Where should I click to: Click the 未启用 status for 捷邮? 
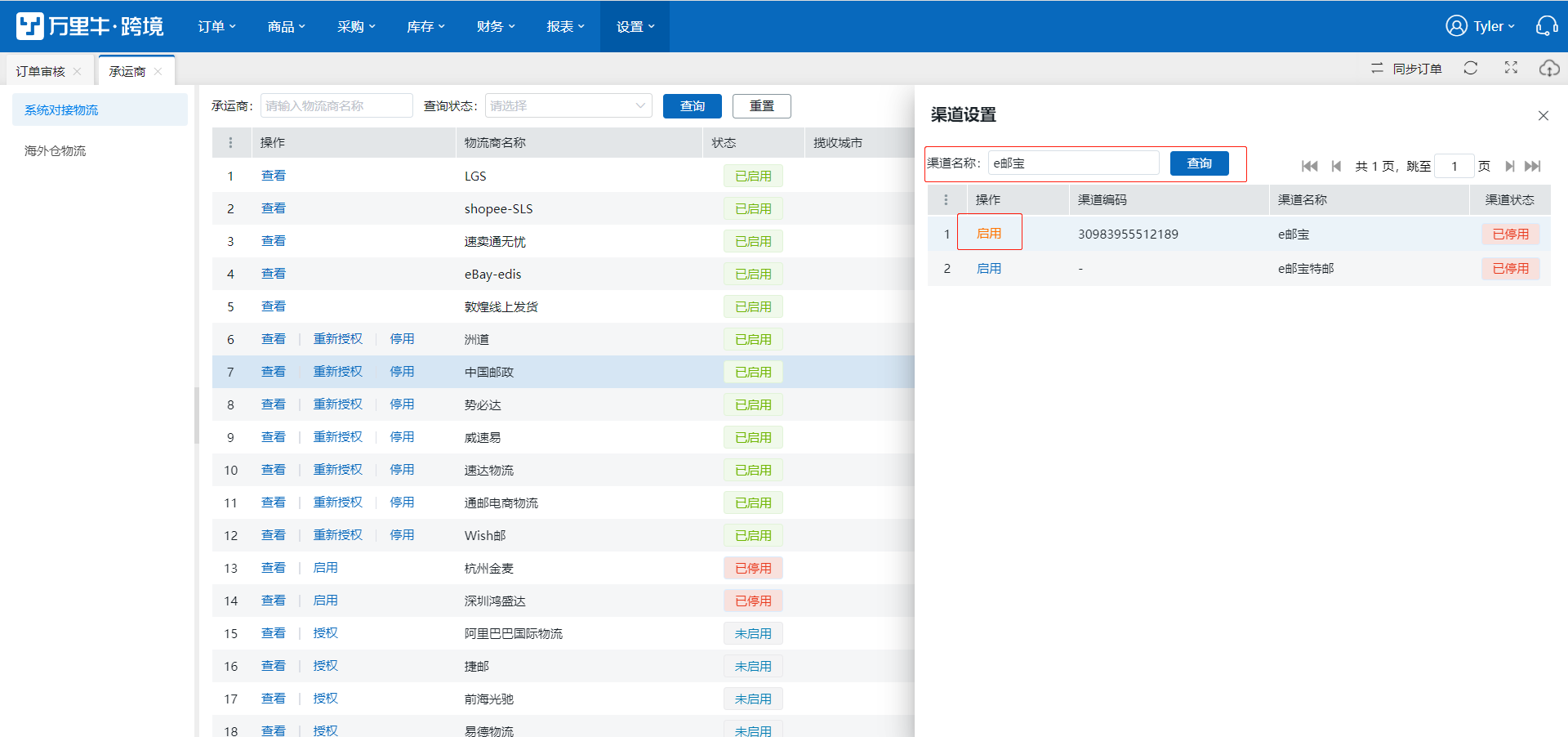coord(753,666)
